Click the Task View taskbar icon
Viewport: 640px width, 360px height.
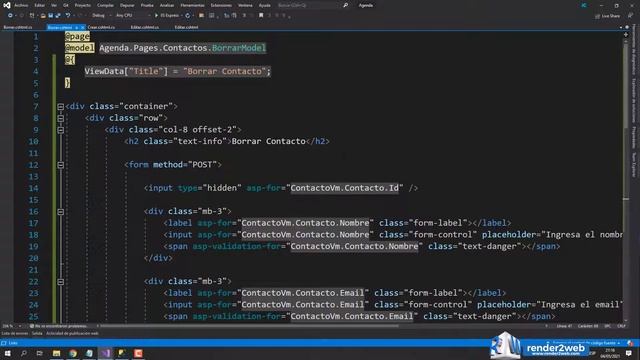(40, 353)
